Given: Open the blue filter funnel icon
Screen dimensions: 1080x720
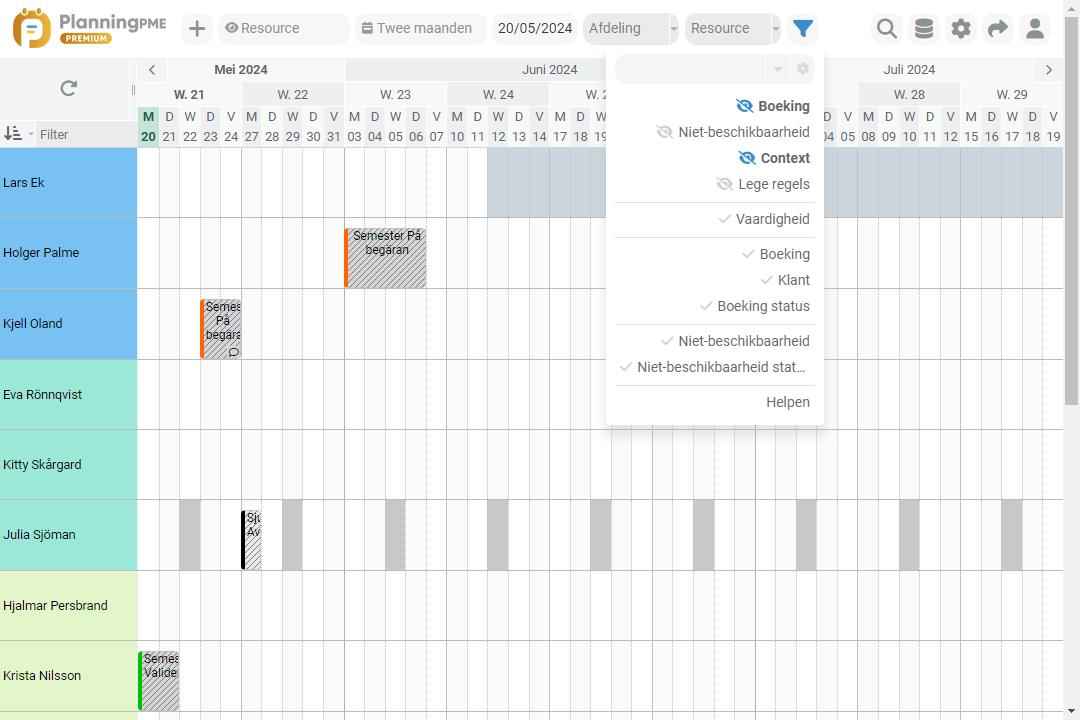Looking at the screenshot, I should (x=803, y=28).
